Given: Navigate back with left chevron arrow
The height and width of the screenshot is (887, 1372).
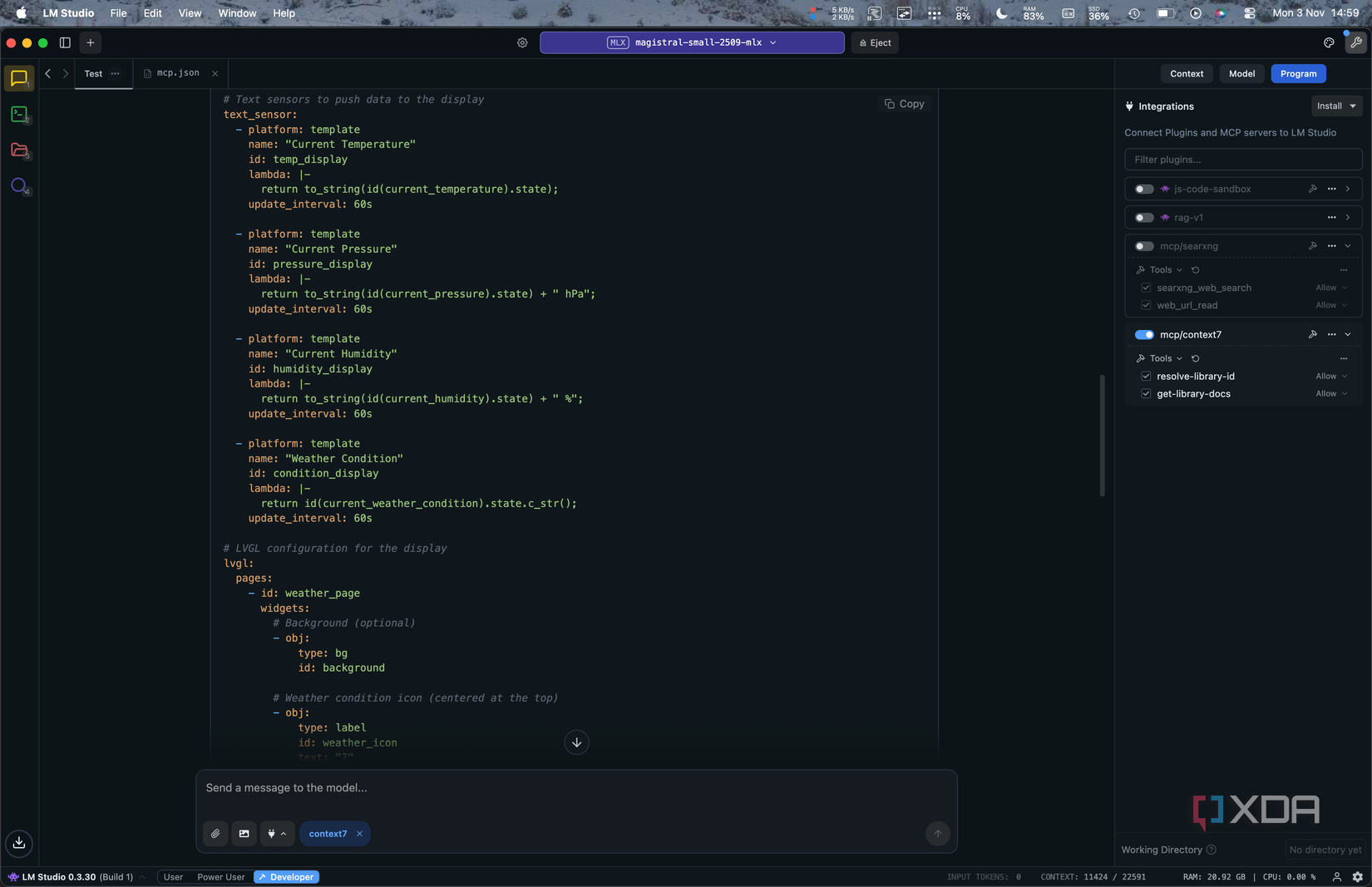Looking at the screenshot, I should pos(48,73).
